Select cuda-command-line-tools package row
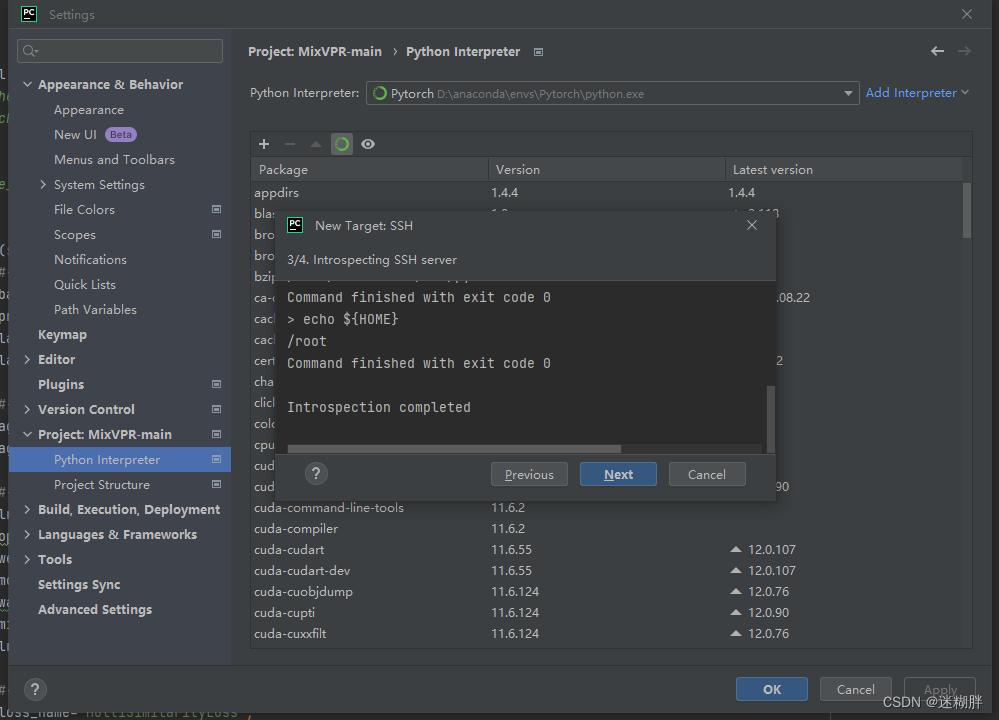The width and height of the screenshot is (999, 720). (607, 508)
